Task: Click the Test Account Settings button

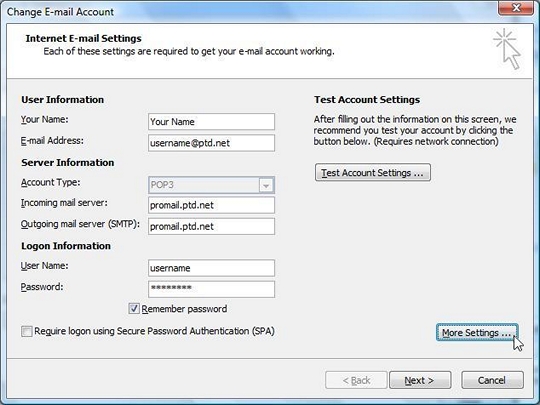Action: pyautogui.click(x=373, y=173)
